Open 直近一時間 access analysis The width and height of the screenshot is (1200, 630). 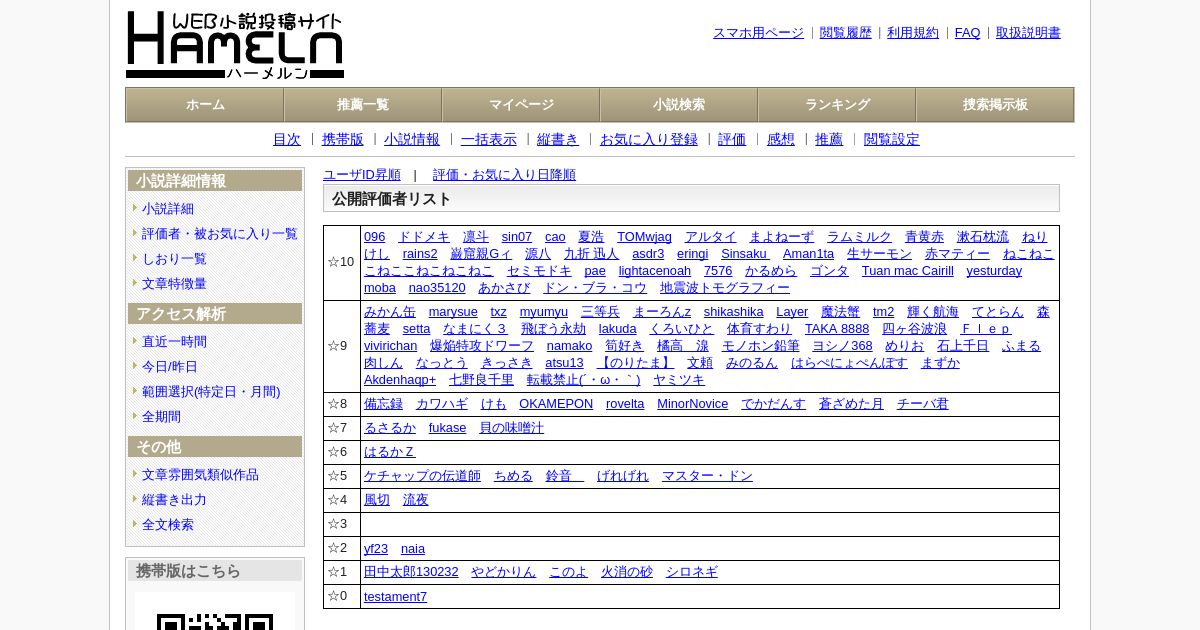tap(174, 342)
